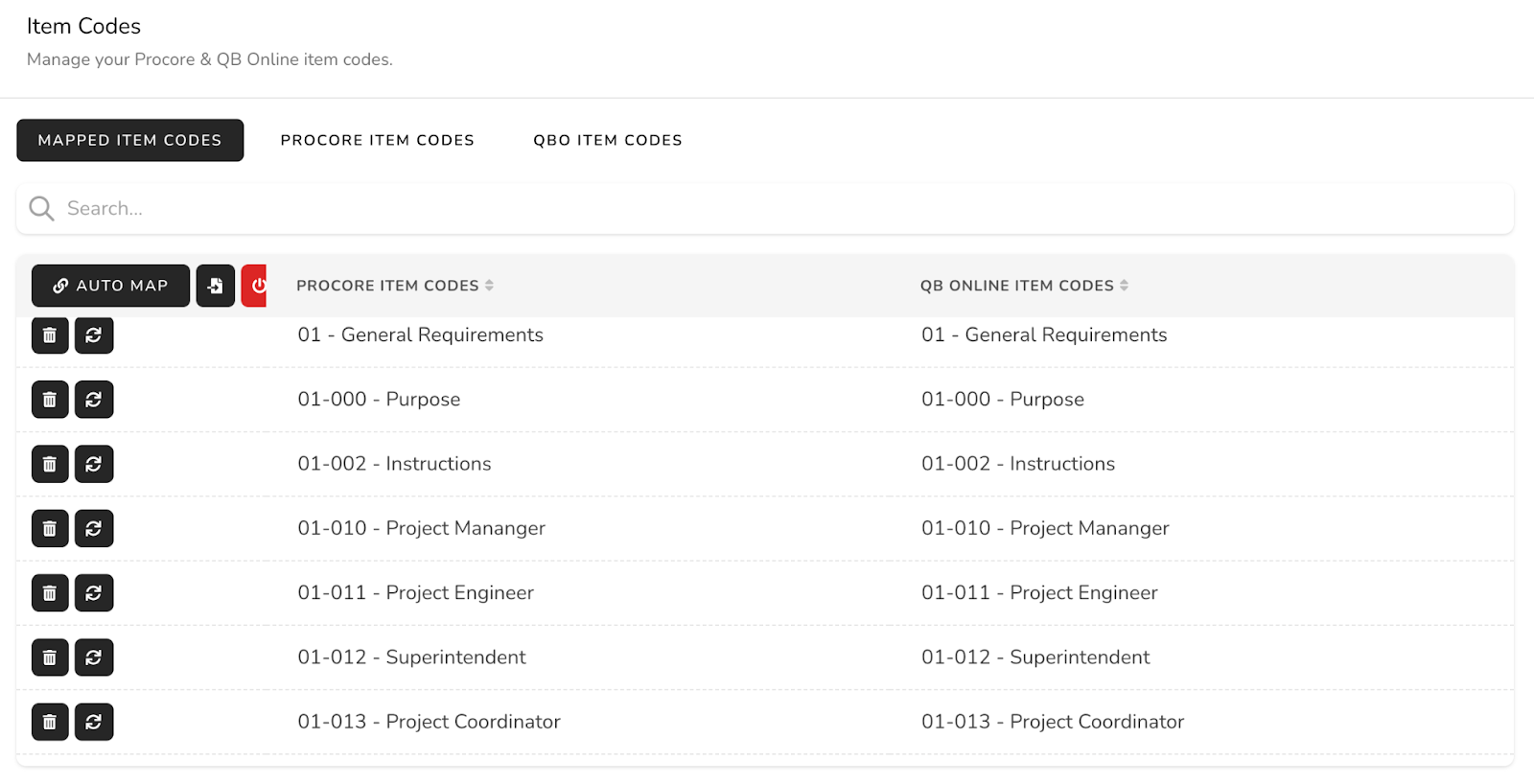This screenshot has width=1534, height=784.
Task: Click the red power icon button
Action: tap(254, 286)
